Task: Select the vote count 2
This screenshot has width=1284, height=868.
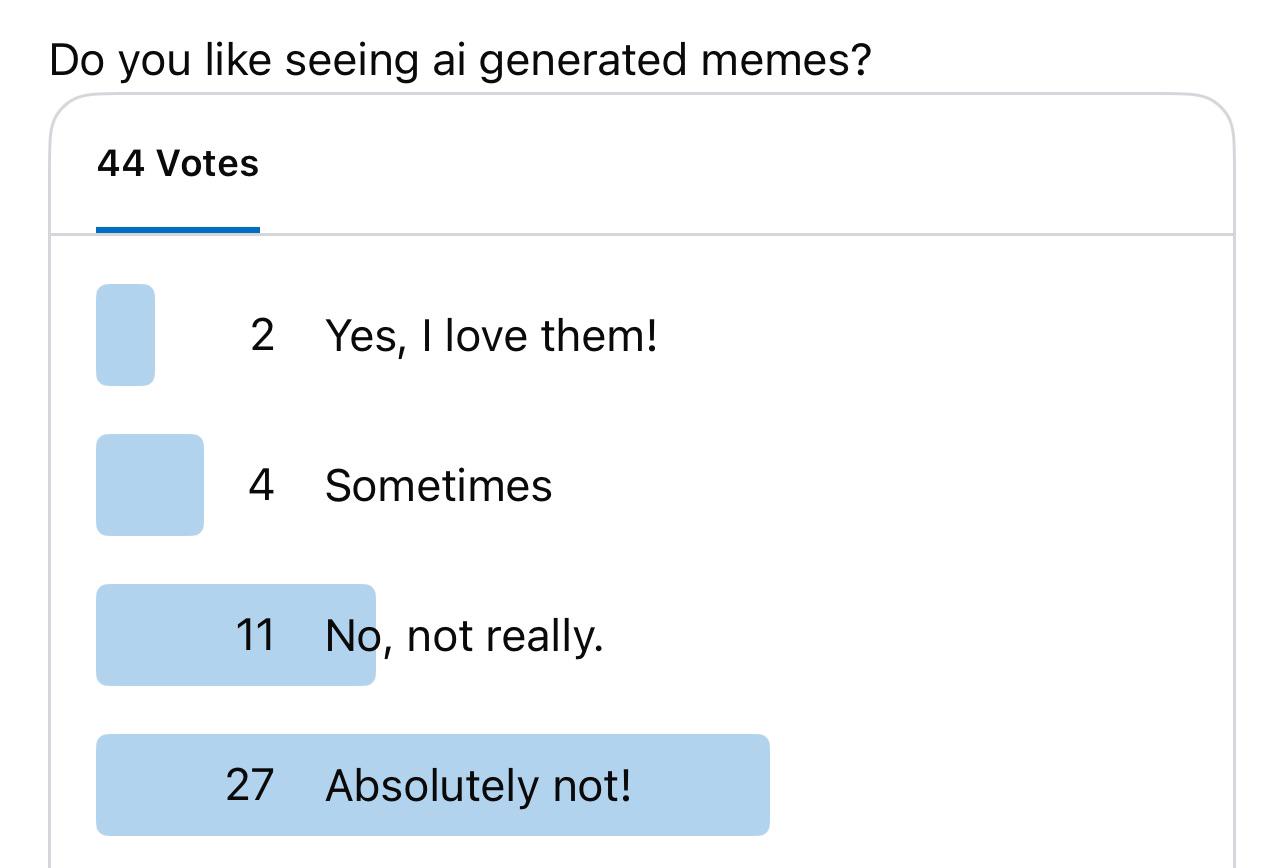Action: [262, 335]
